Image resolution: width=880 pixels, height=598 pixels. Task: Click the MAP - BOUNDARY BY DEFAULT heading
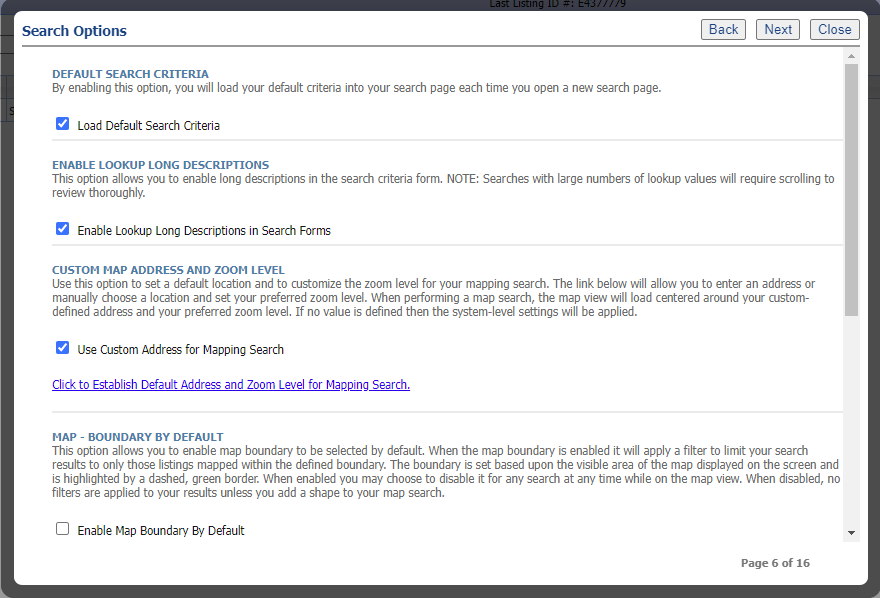point(138,437)
